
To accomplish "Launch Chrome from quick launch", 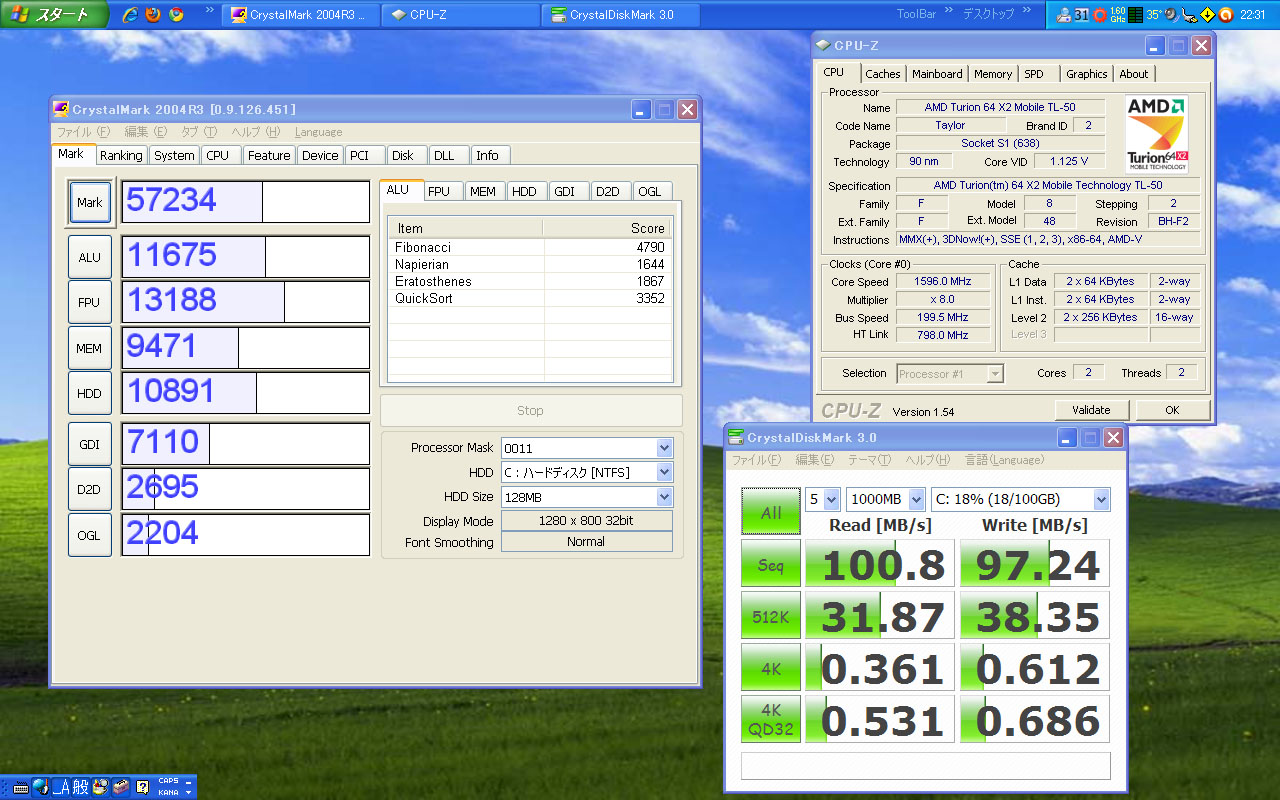I will coord(177,14).
